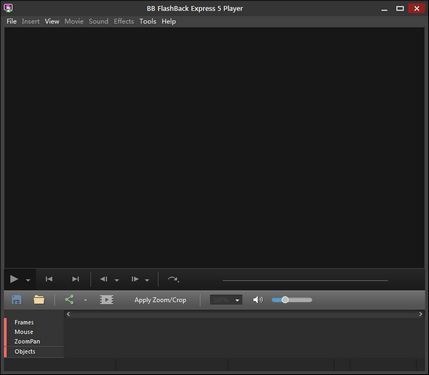The width and height of the screenshot is (429, 375).
Task: Click the BB FlashBack app icon in title bar
Action: coord(8,8)
